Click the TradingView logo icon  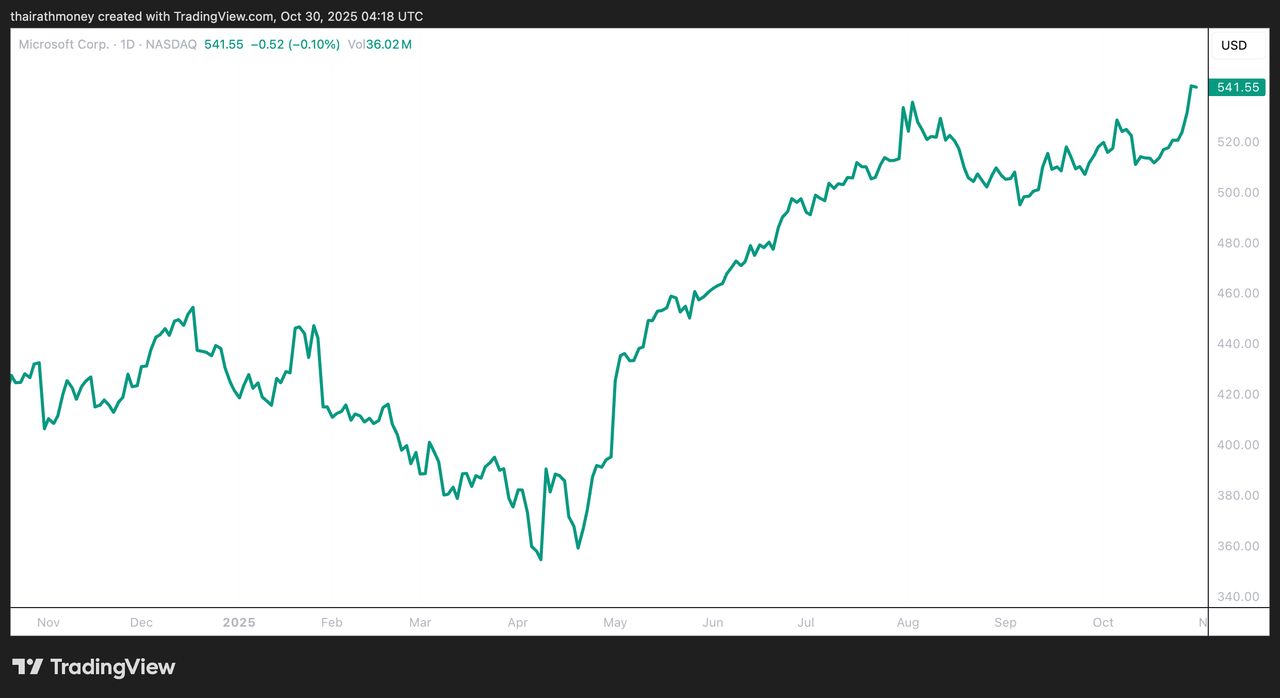pos(27,667)
